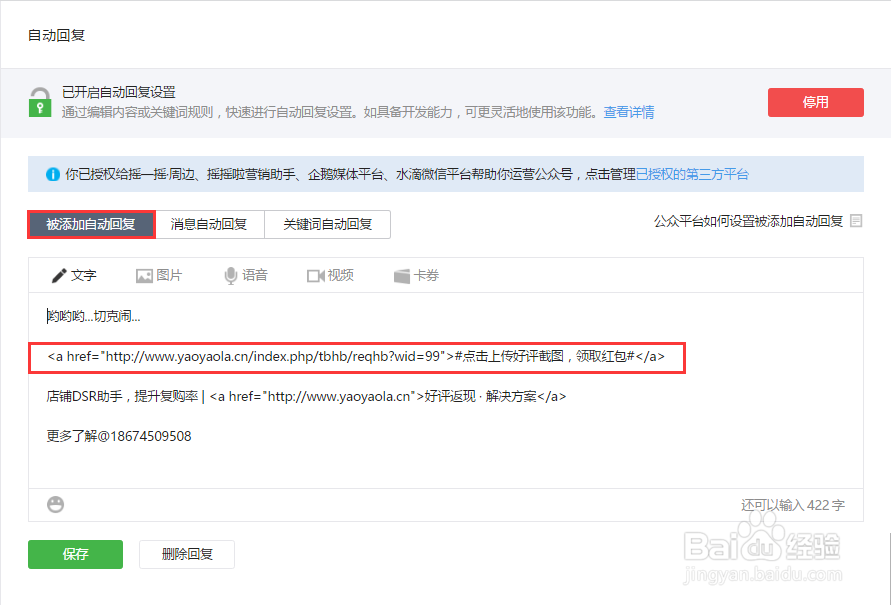
Task: Click the 自动回复 page heading
Action: coord(56,35)
